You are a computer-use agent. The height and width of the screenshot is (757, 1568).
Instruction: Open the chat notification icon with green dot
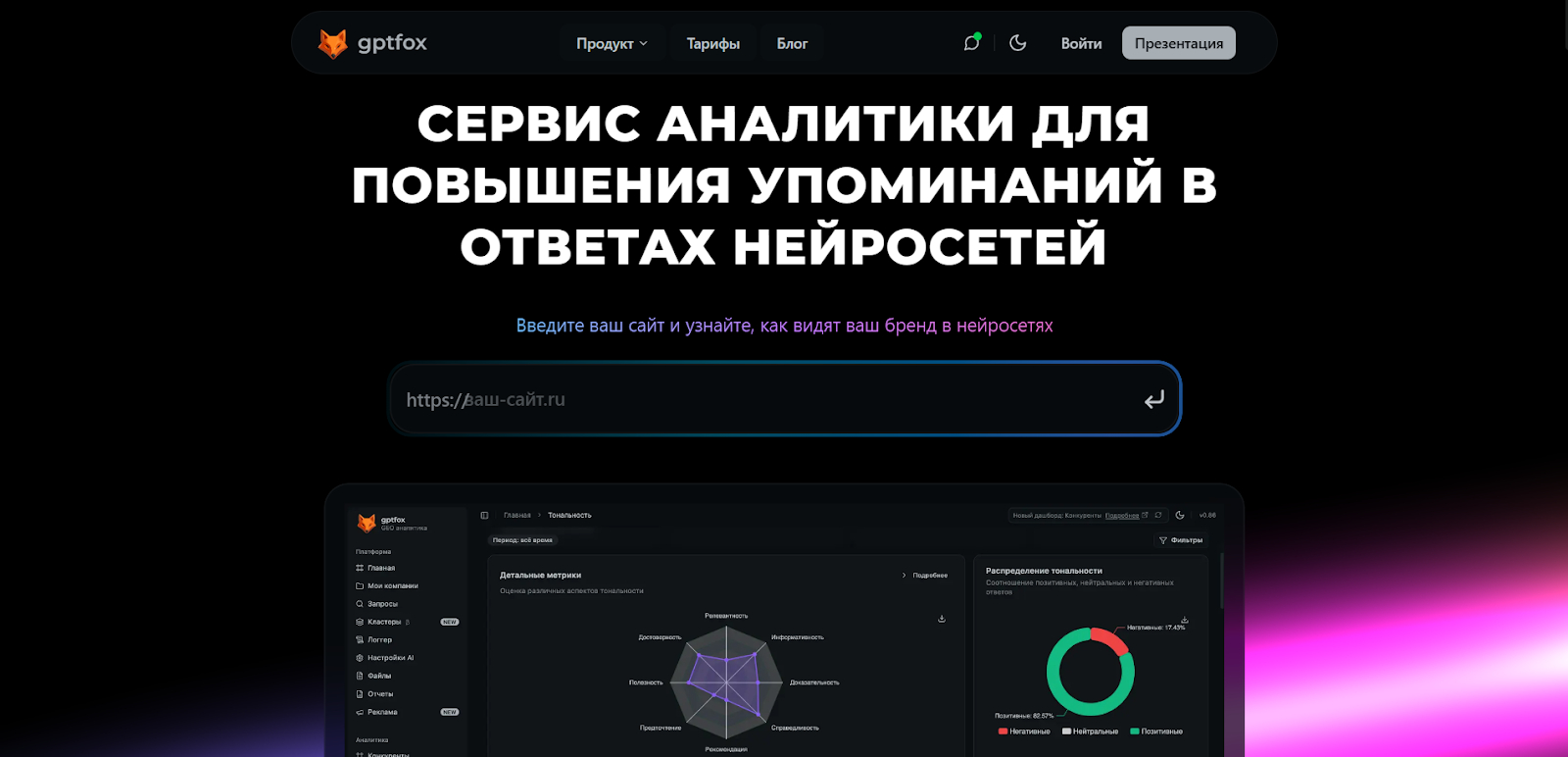(x=971, y=42)
